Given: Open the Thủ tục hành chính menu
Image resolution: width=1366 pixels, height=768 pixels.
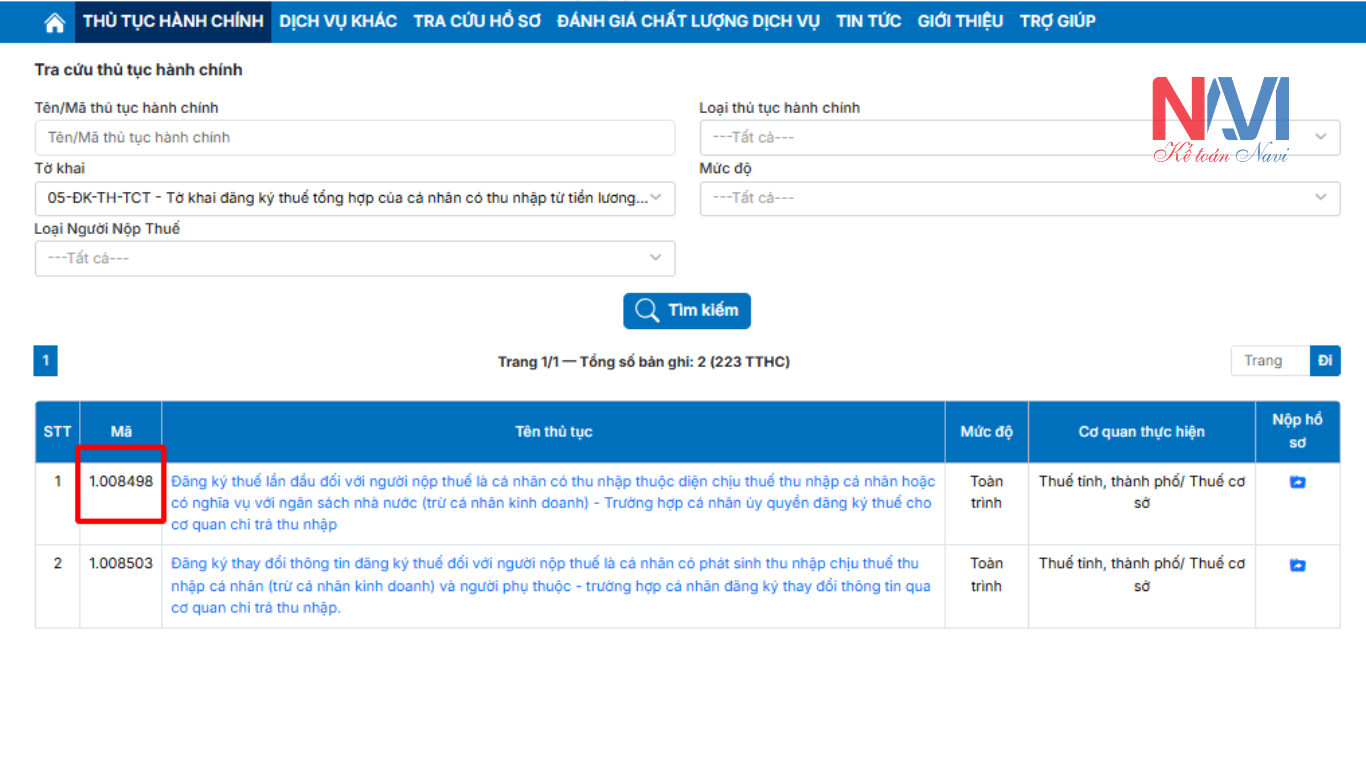Looking at the screenshot, I should (x=173, y=21).
